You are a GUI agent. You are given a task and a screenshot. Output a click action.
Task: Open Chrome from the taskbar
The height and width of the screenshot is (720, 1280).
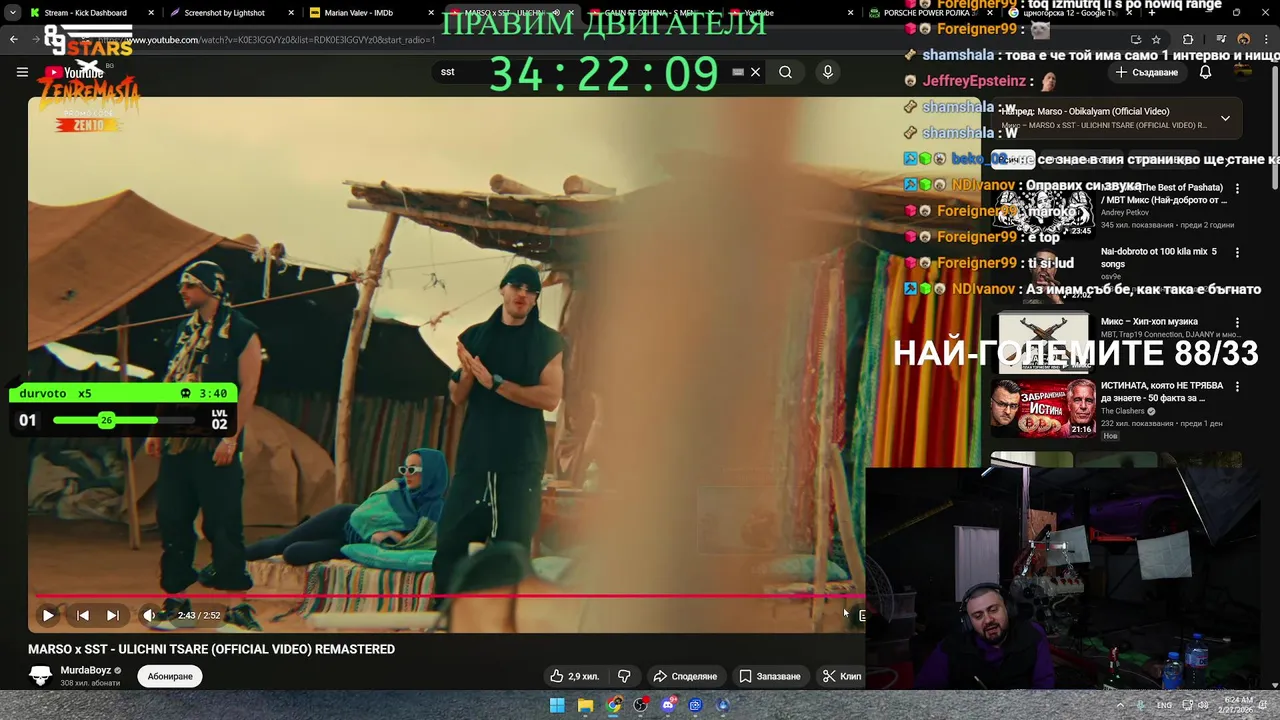(613, 705)
